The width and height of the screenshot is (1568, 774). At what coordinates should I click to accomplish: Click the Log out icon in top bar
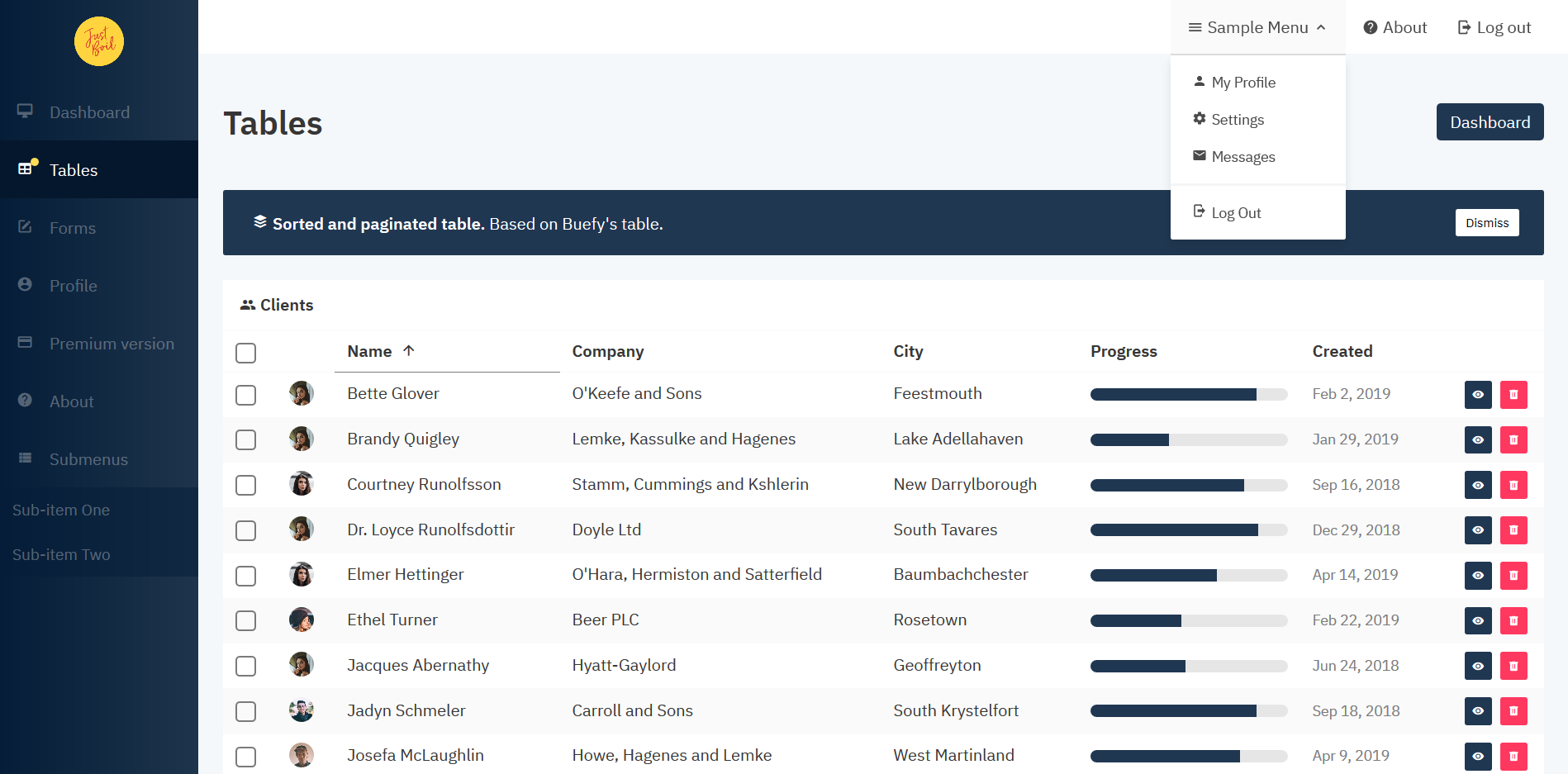click(1464, 27)
